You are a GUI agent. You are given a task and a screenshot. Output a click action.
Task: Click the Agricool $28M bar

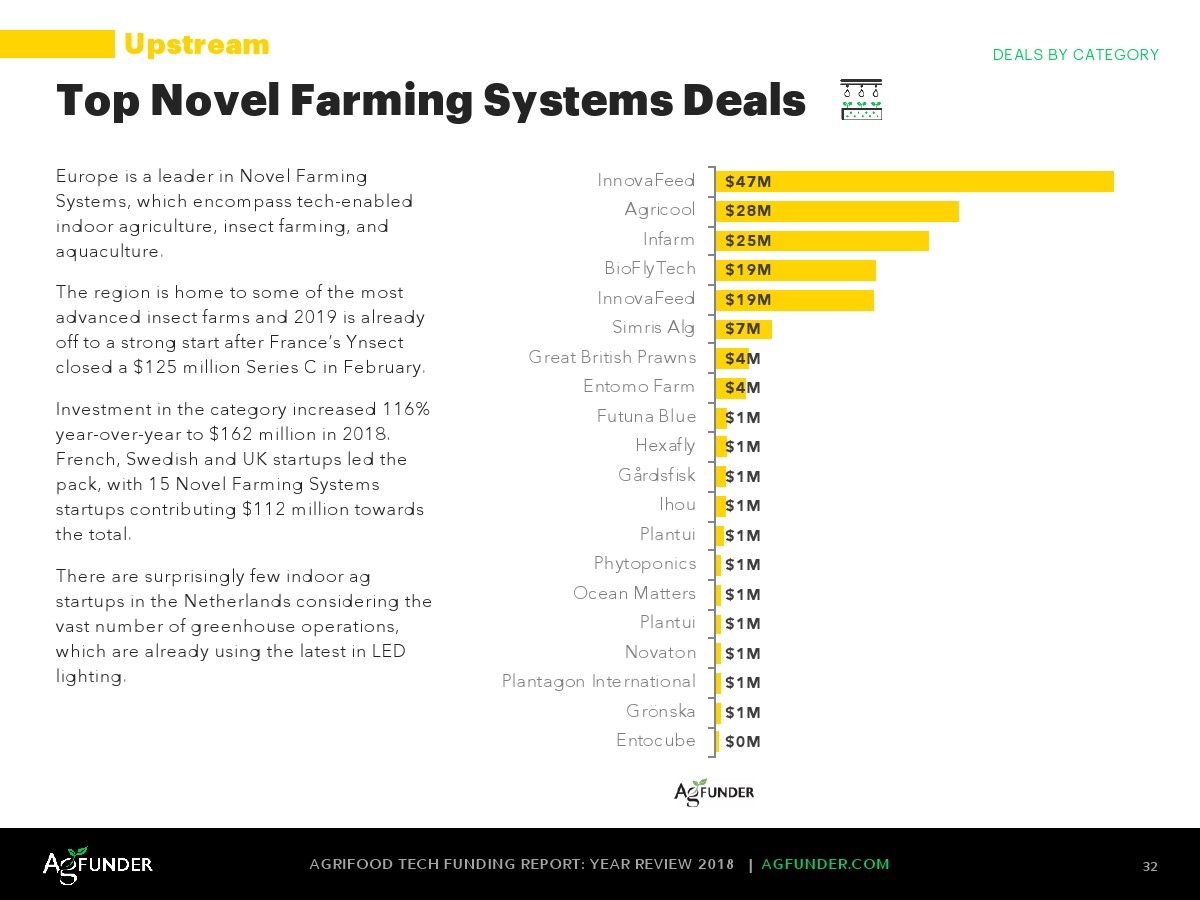tap(837, 211)
